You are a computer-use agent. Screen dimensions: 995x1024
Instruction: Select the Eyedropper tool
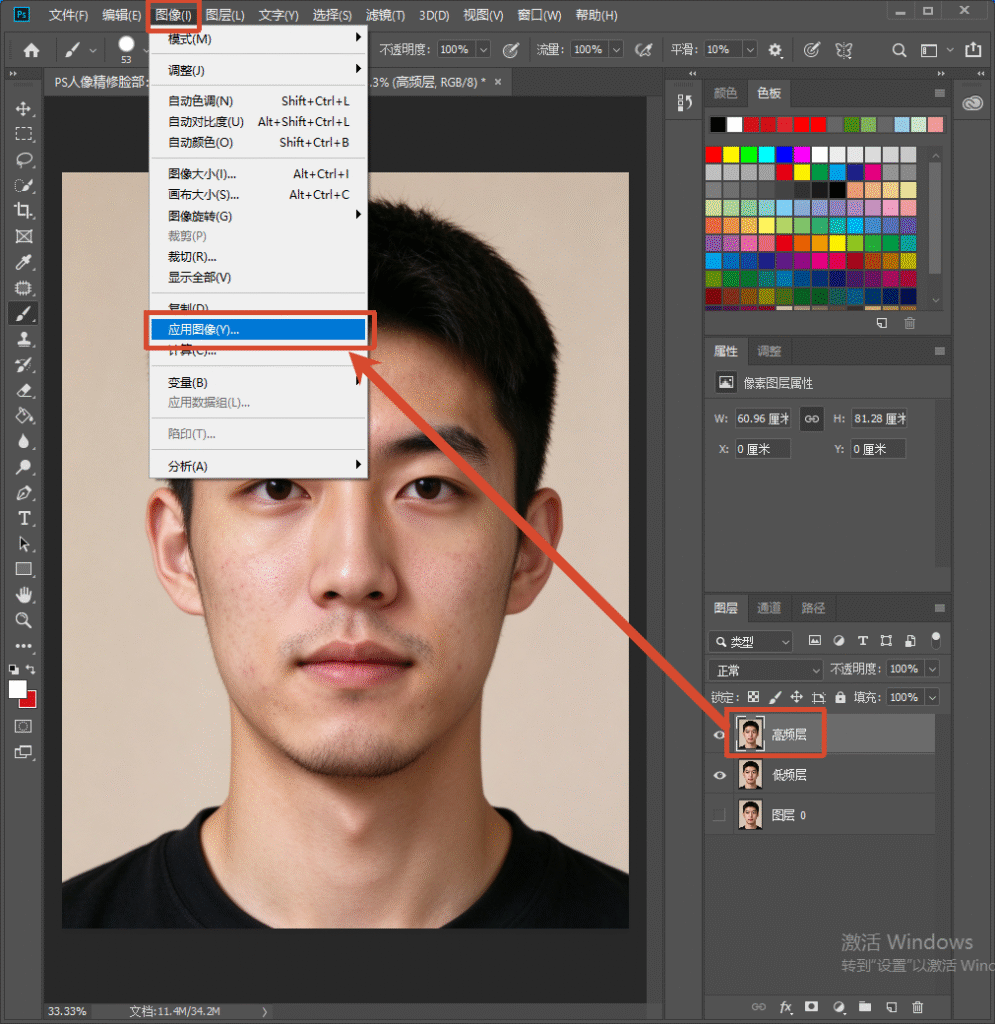pos(24,263)
